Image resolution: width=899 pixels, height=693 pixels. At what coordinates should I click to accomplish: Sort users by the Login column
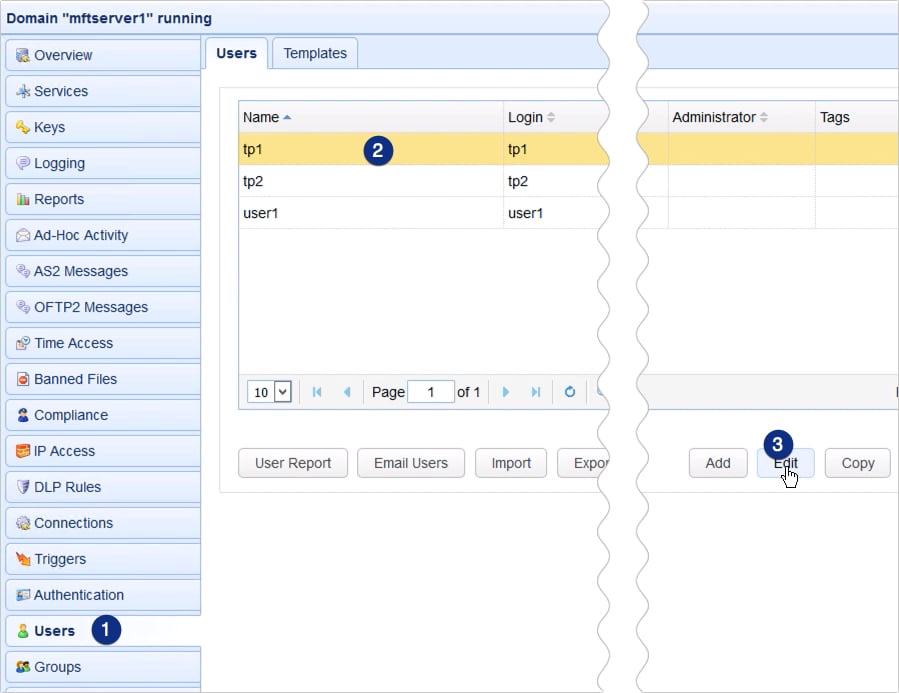[x=528, y=117]
